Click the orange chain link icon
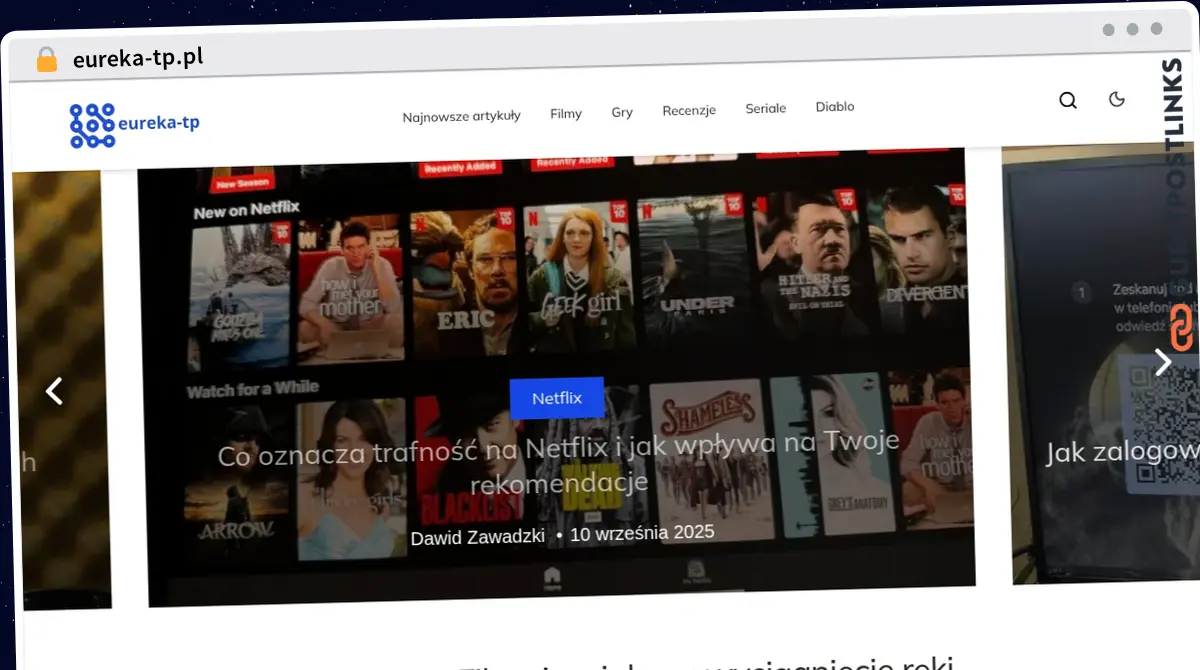 click(x=1182, y=328)
